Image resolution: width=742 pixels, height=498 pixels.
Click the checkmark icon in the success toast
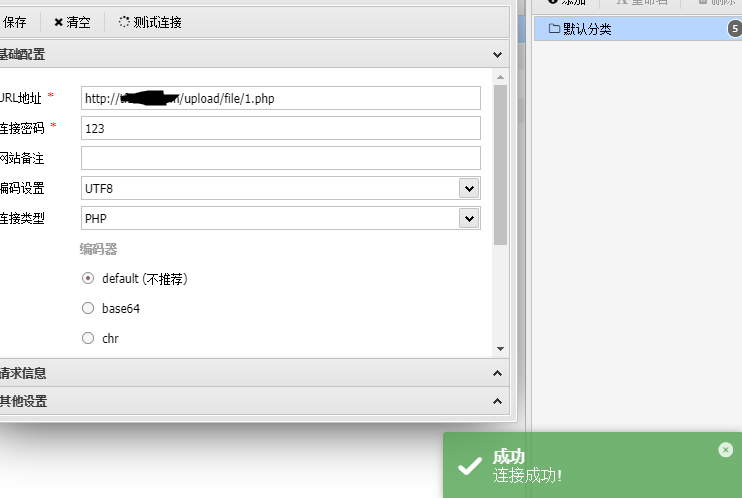coord(470,466)
